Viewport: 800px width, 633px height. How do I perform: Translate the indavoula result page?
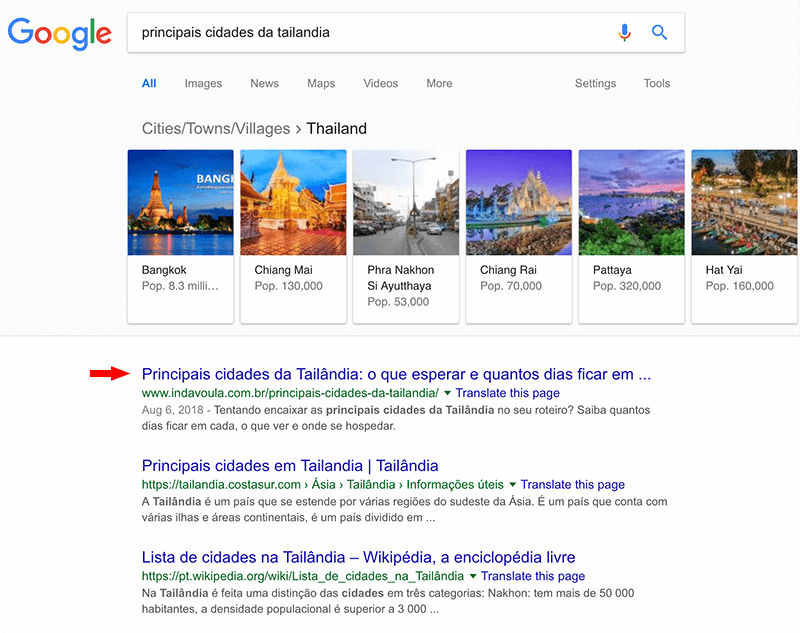508,393
